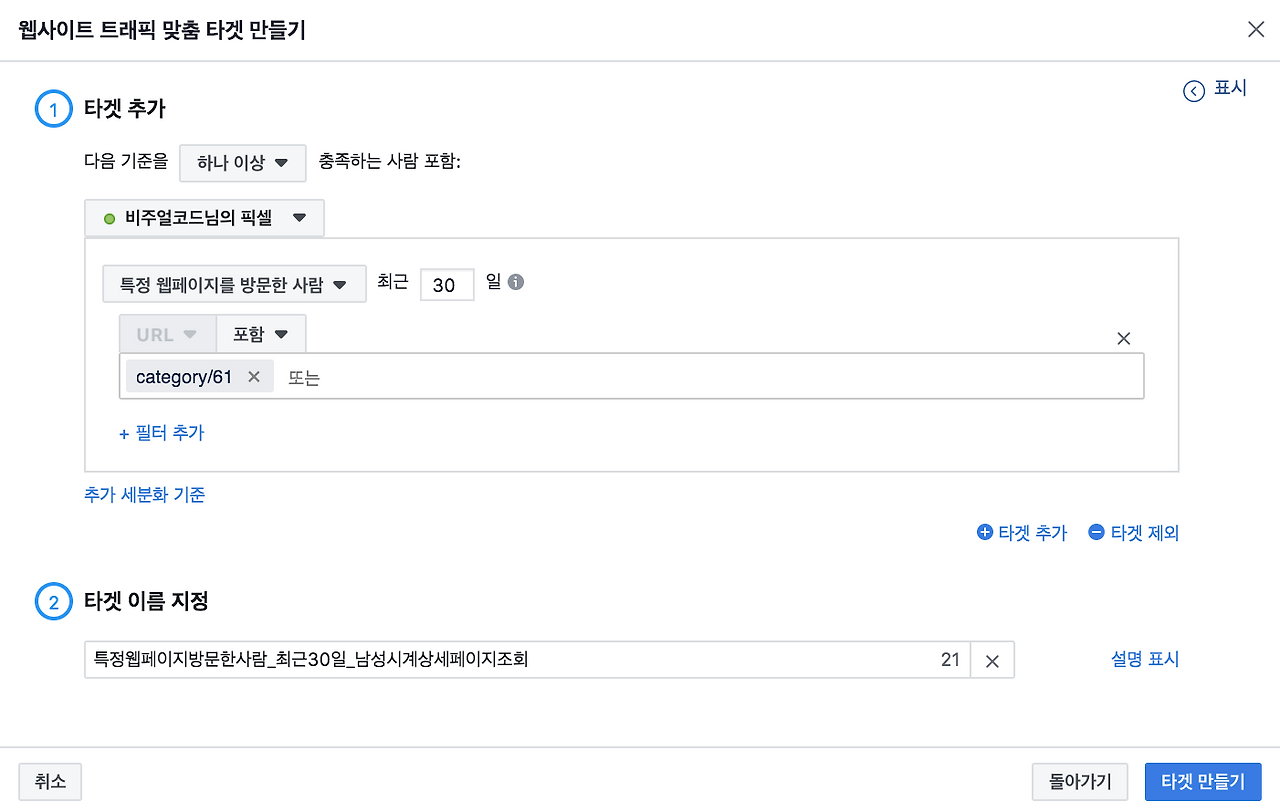Viewport: 1280px width, 812px height.
Task: Click the 취소 button
Action: 50,782
